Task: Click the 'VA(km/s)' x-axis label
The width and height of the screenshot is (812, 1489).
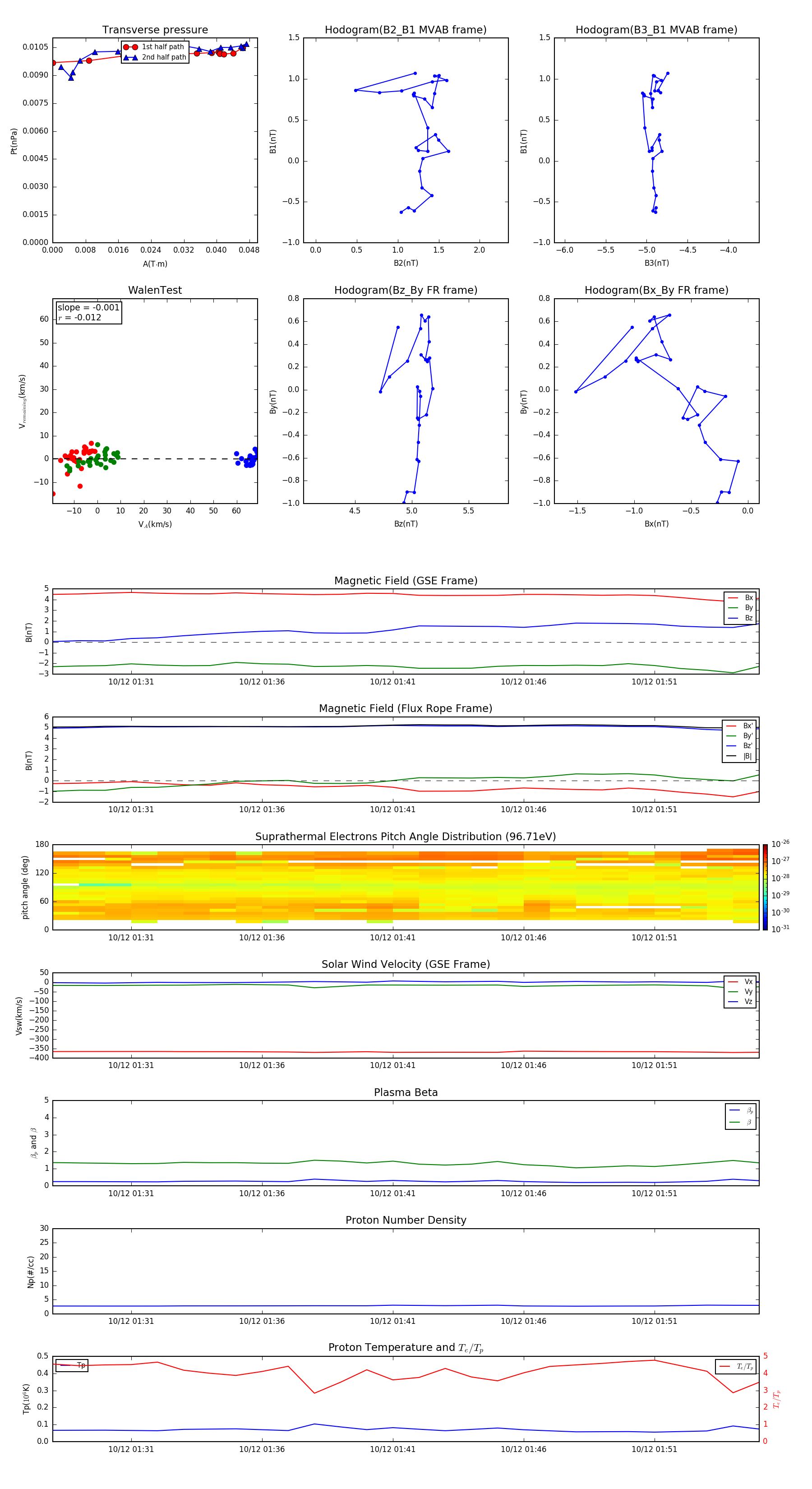Action: [x=155, y=524]
